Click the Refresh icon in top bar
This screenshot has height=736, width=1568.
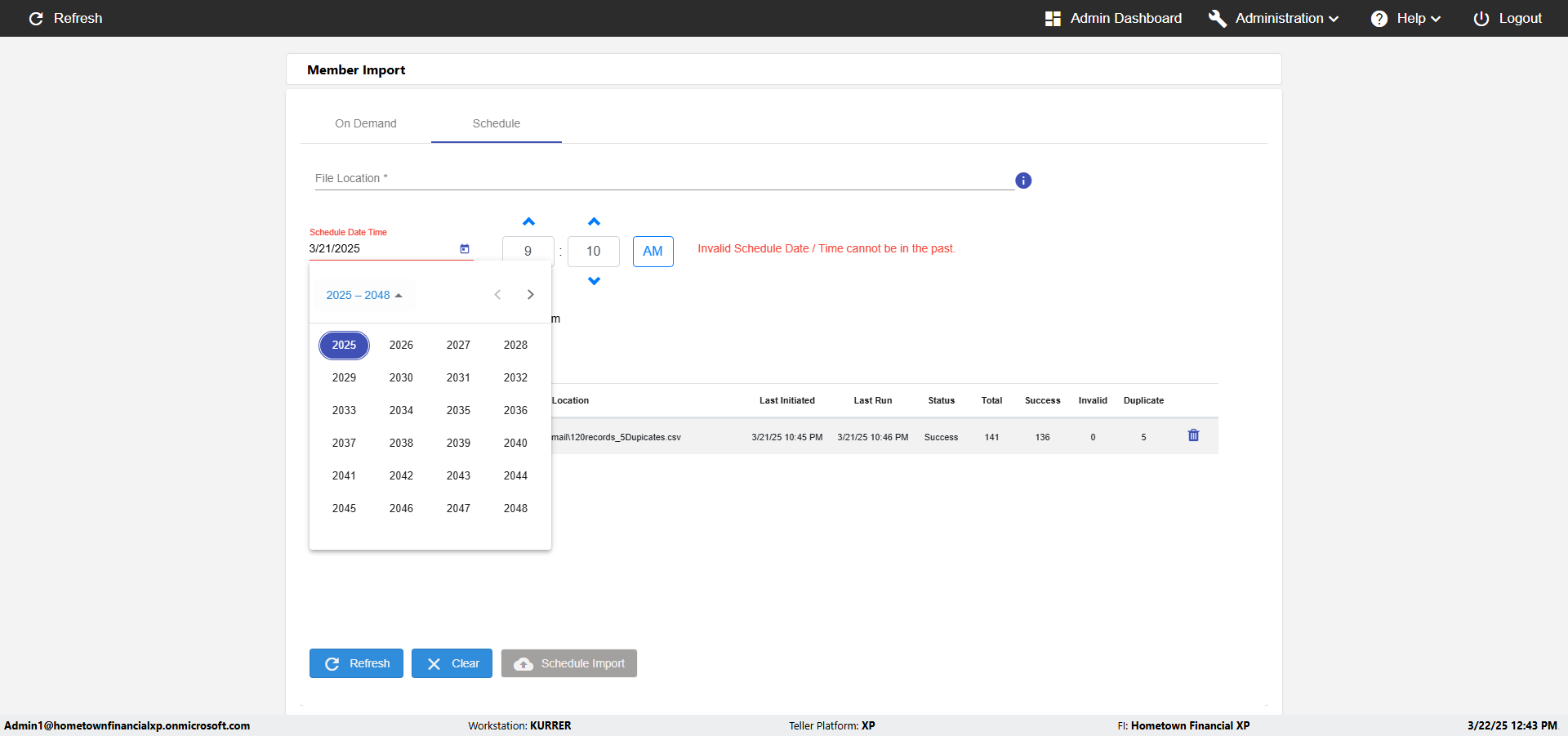[x=36, y=18]
